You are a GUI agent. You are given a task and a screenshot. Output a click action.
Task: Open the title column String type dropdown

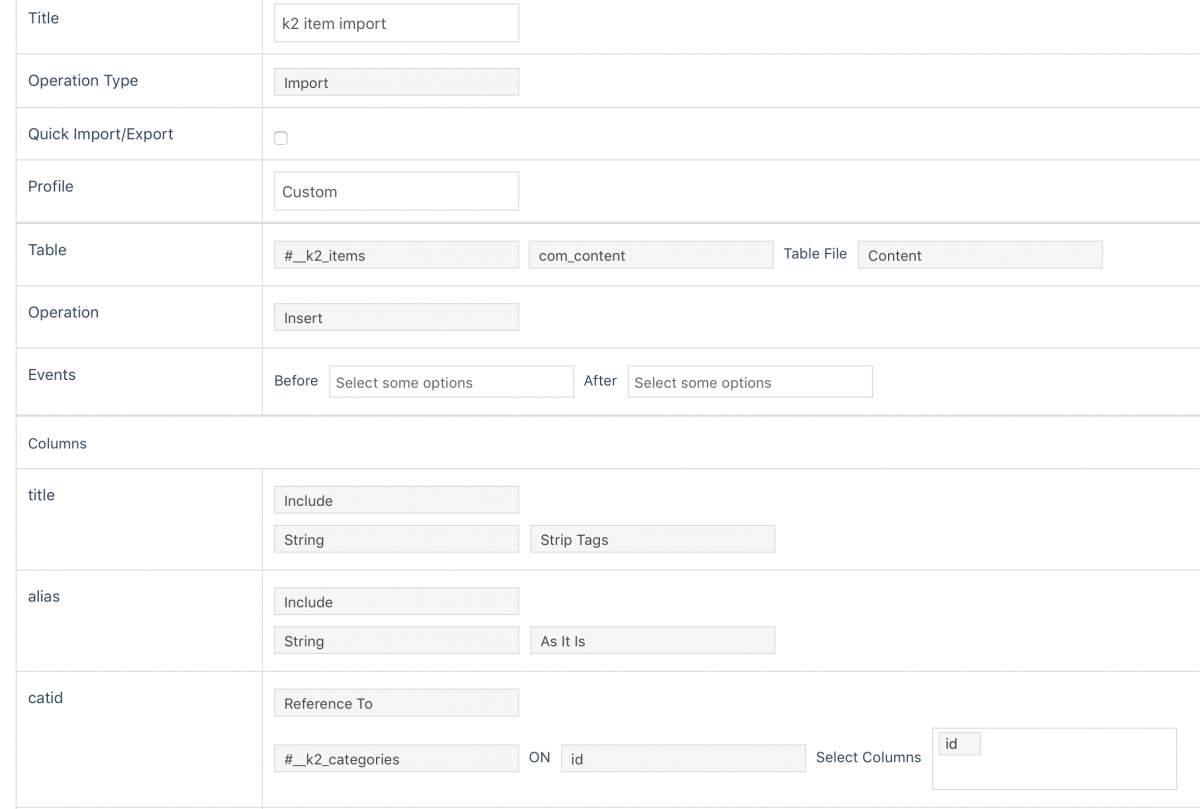[396, 539]
